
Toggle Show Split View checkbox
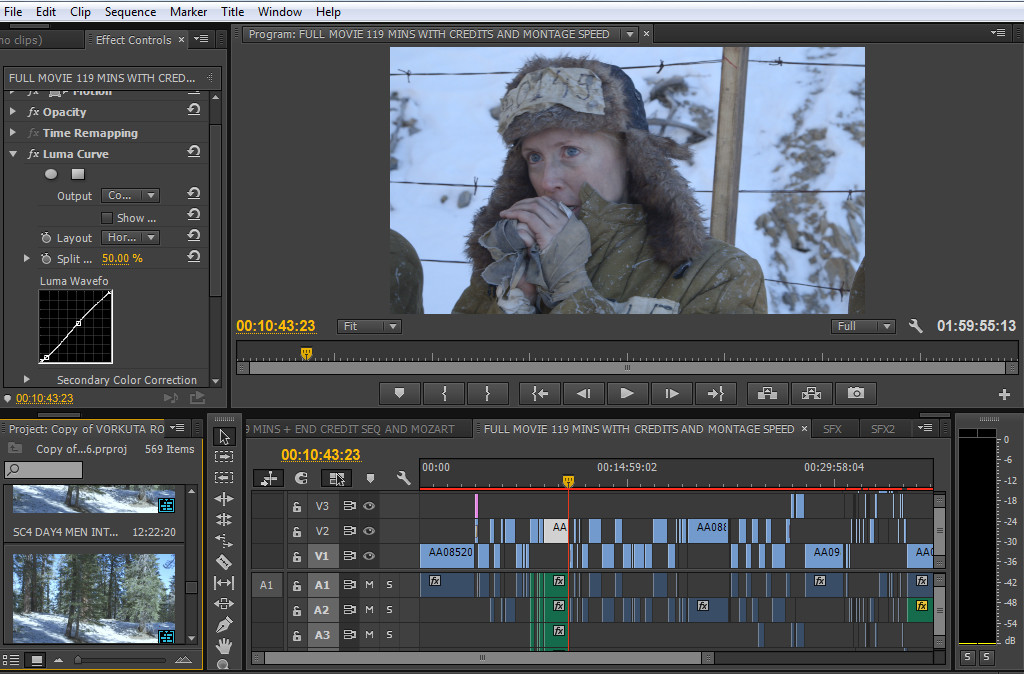tap(107, 217)
